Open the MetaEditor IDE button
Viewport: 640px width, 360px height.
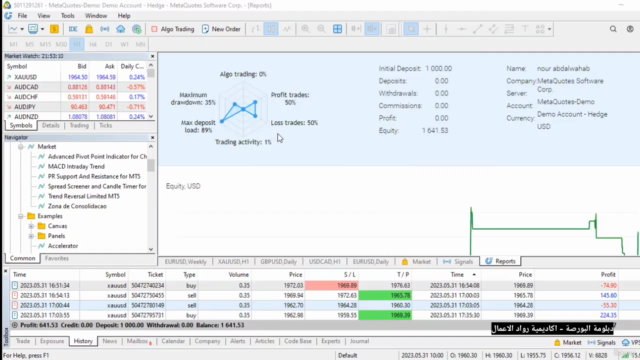(x=73, y=29)
